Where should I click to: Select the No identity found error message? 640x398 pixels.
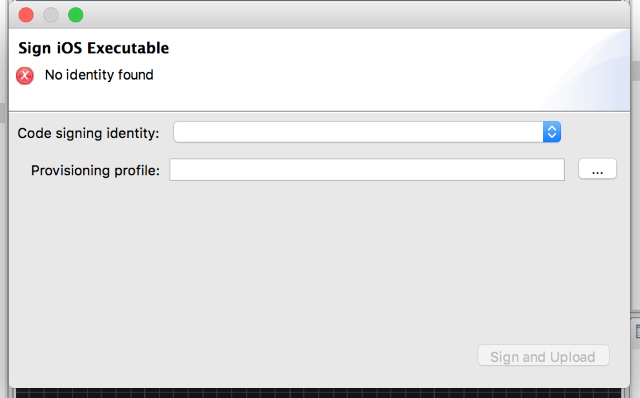click(x=99, y=75)
